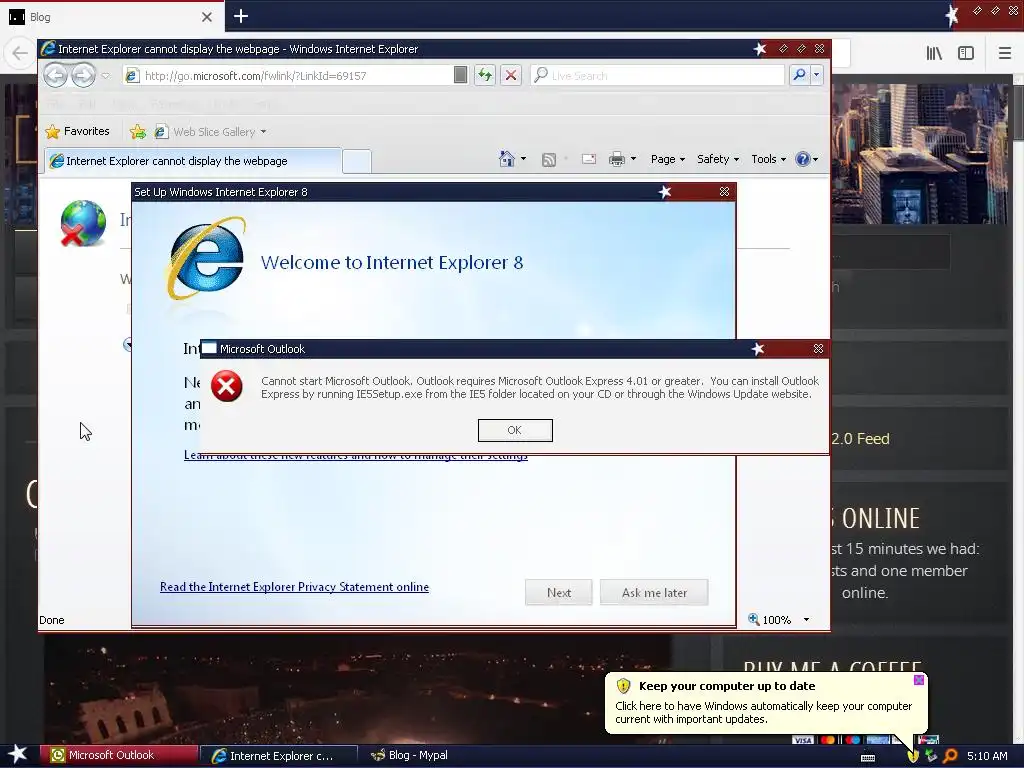The image size is (1024, 768).
Task: Open the Print dropdown arrow
Action: (x=633, y=159)
